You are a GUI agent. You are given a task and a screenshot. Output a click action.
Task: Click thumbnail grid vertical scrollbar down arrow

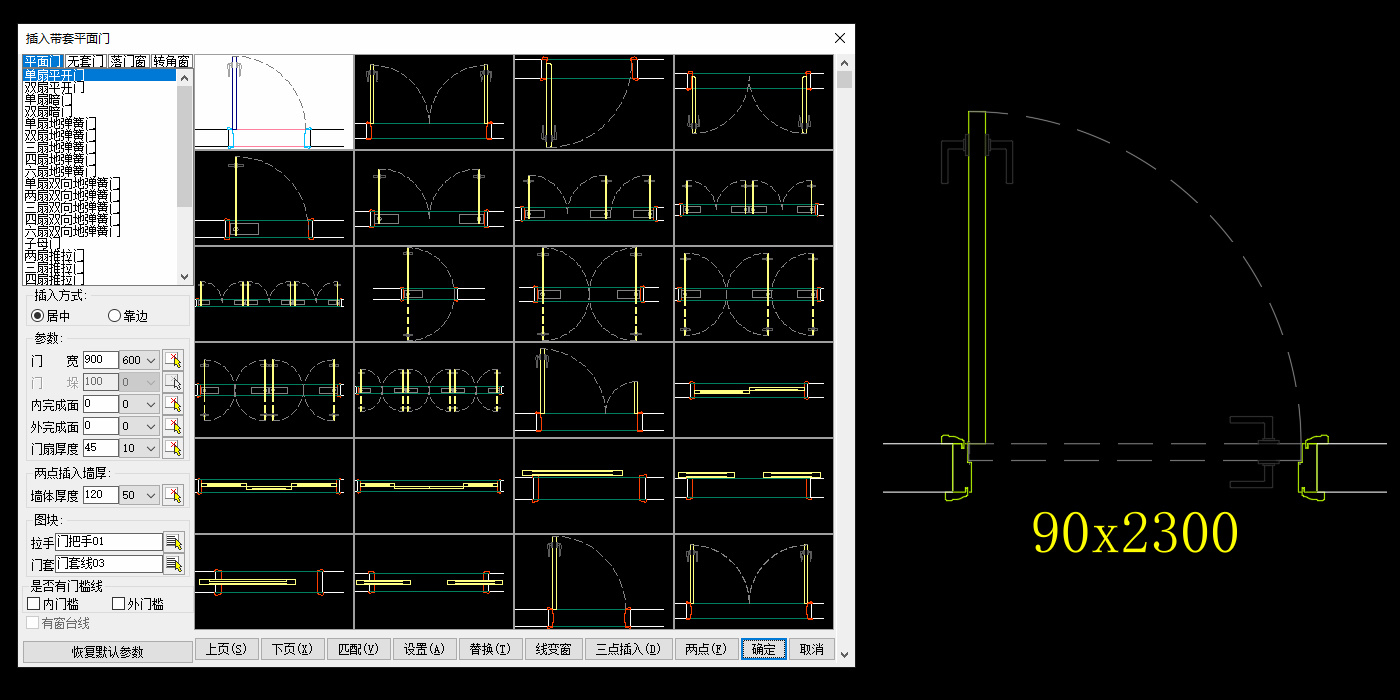(x=845, y=655)
